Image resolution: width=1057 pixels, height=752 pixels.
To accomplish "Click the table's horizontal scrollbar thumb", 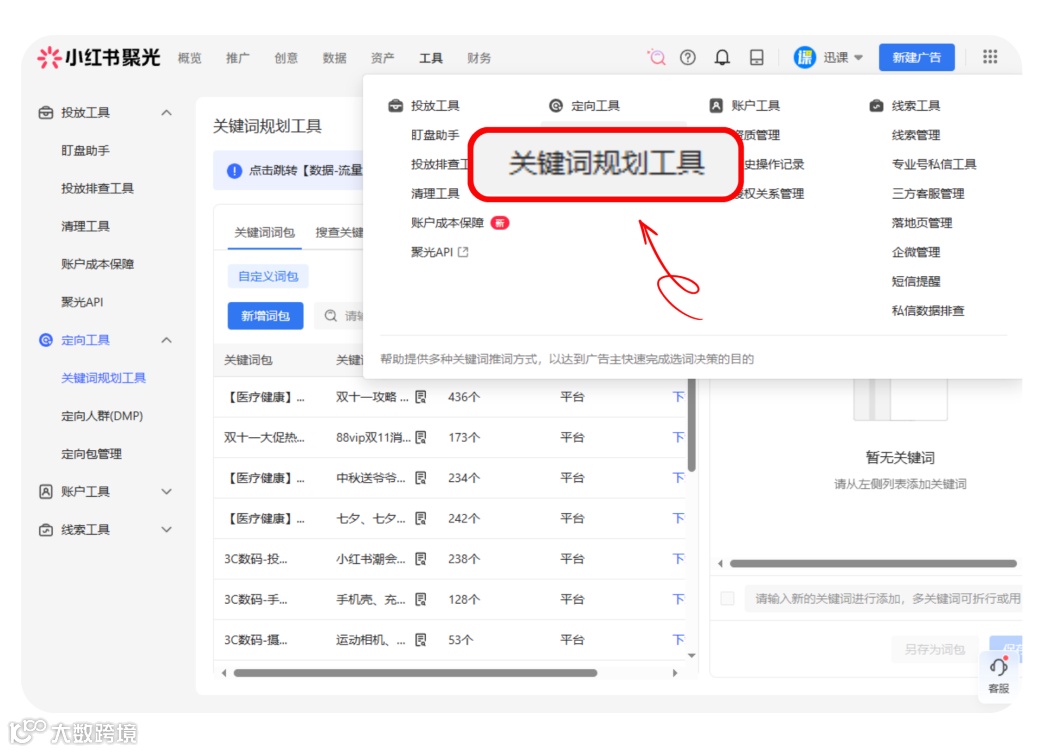I will [x=415, y=672].
